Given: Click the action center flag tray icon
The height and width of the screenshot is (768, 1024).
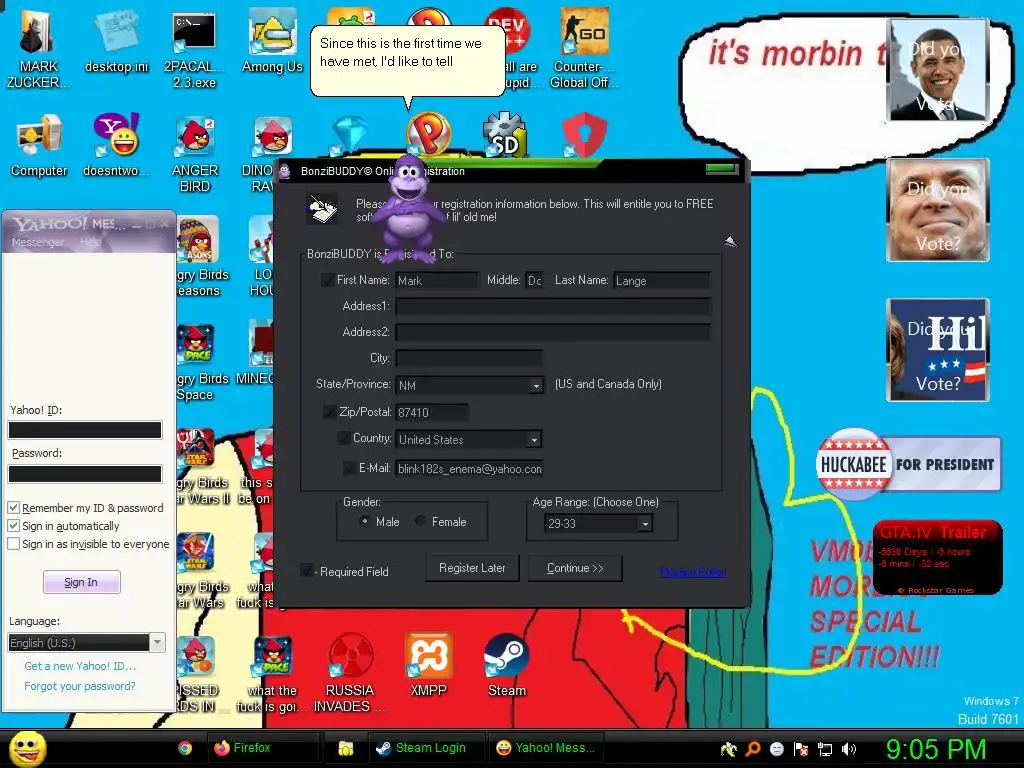Looking at the screenshot, I should [x=801, y=749].
